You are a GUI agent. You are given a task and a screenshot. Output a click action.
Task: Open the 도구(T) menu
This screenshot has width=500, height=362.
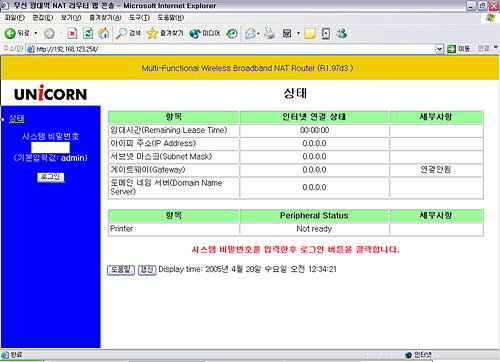pos(139,18)
